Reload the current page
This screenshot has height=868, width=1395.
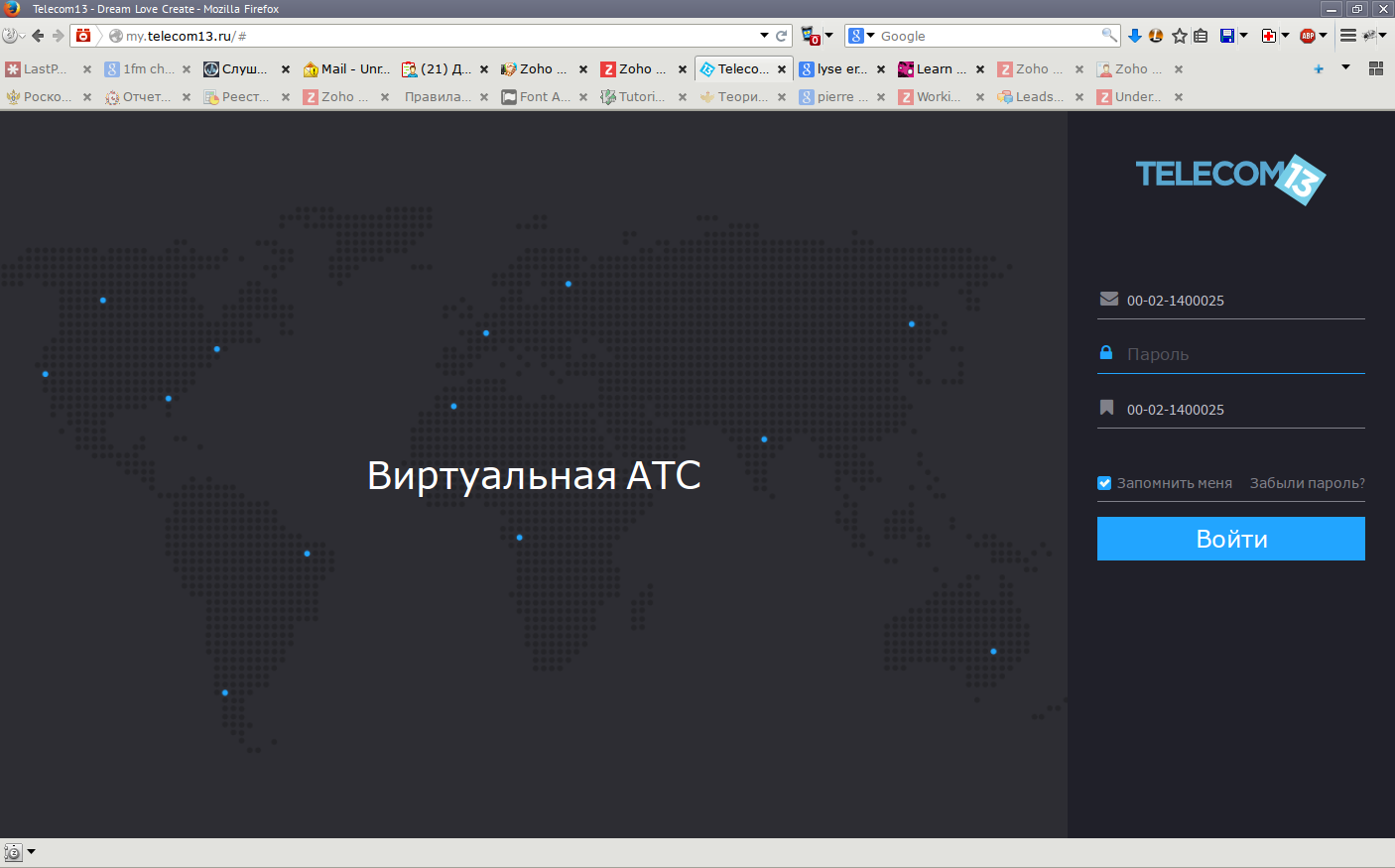point(782,36)
